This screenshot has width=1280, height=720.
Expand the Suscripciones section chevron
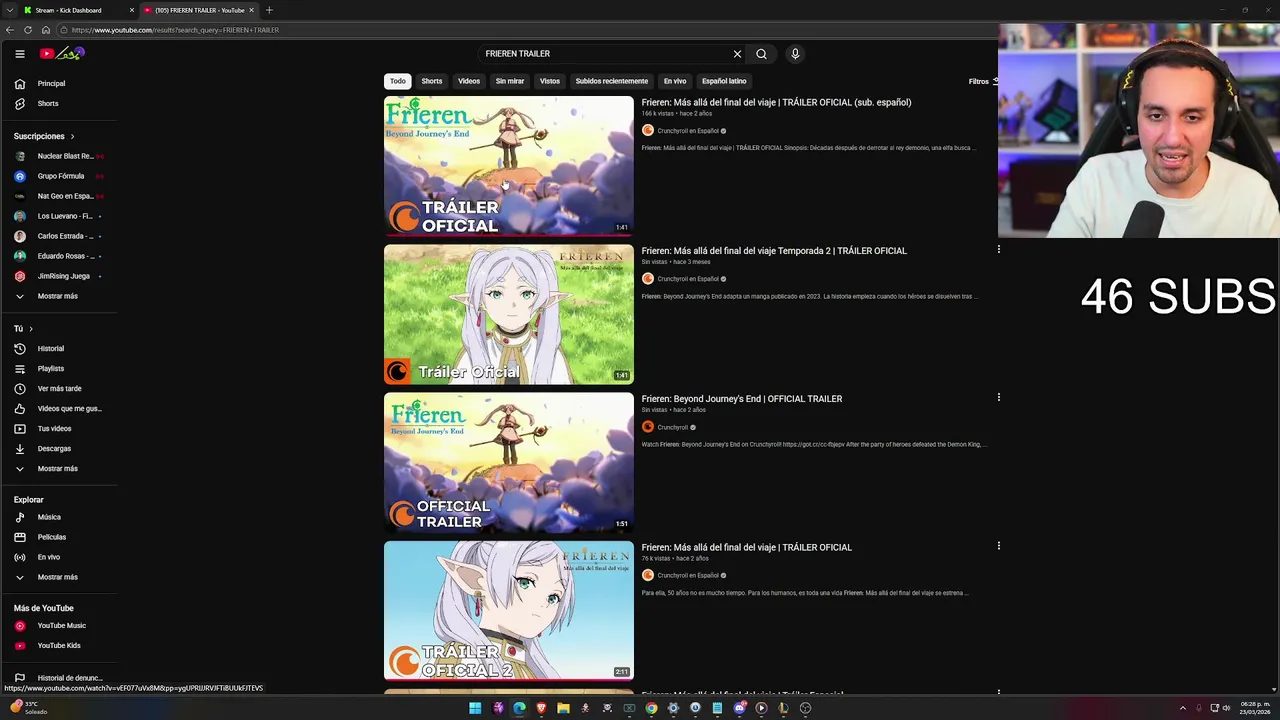click(72, 136)
